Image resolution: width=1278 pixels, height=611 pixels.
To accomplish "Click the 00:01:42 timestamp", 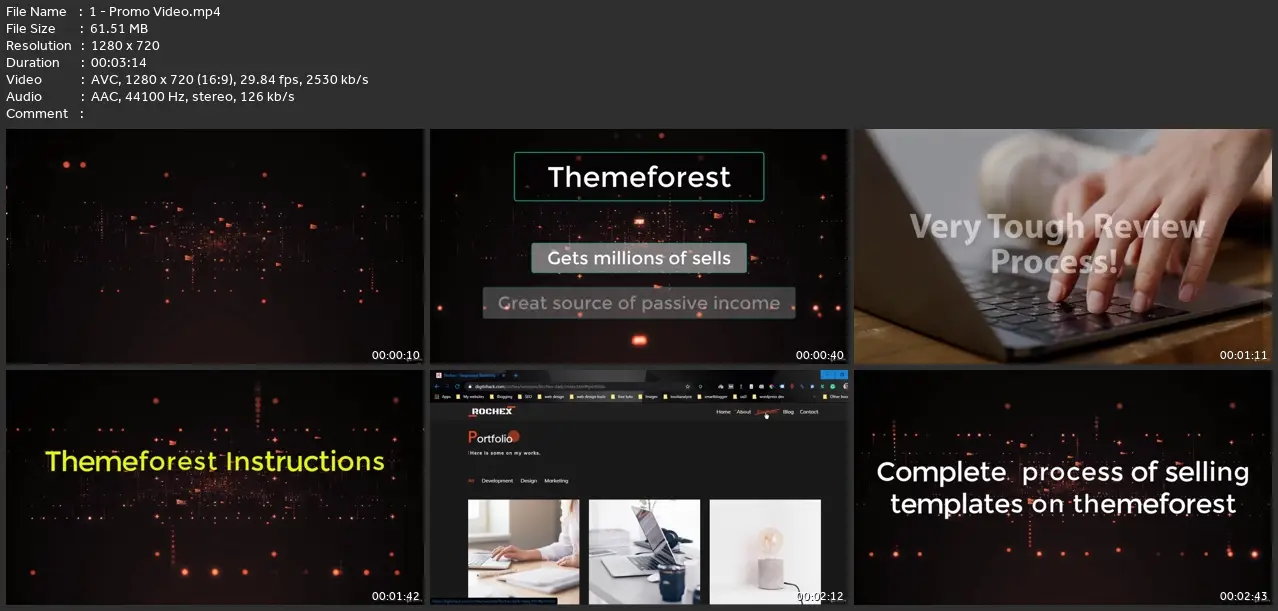I will [396, 597].
